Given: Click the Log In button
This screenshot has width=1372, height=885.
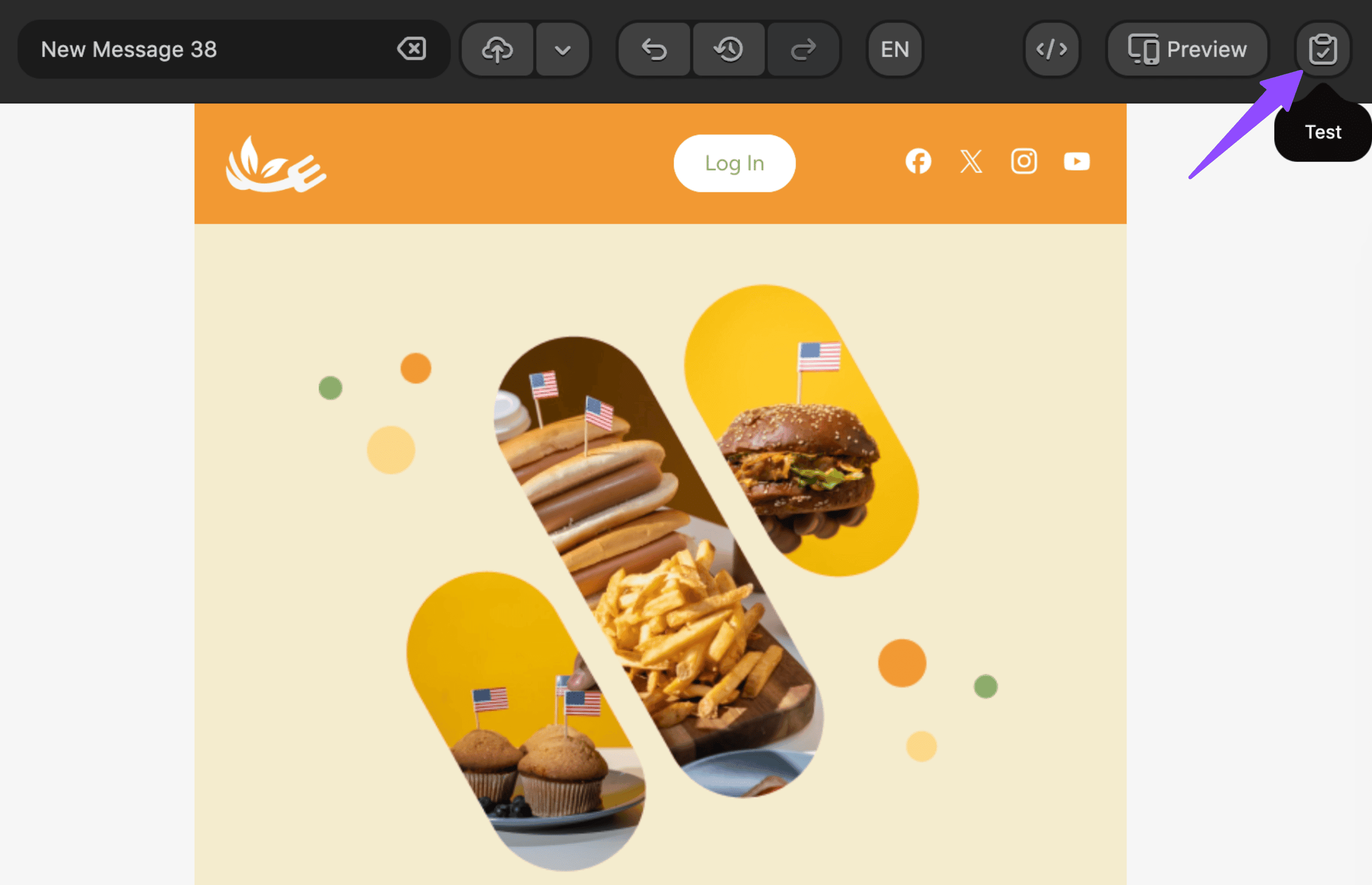Looking at the screenshot, I should click(x=735, y=163).
